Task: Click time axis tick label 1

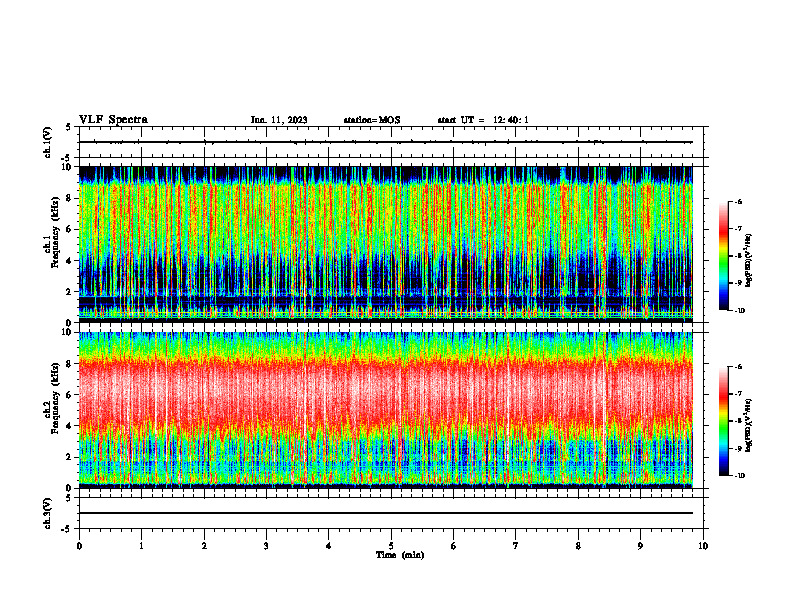Action: pyautogui.click(x=141, y=546)
